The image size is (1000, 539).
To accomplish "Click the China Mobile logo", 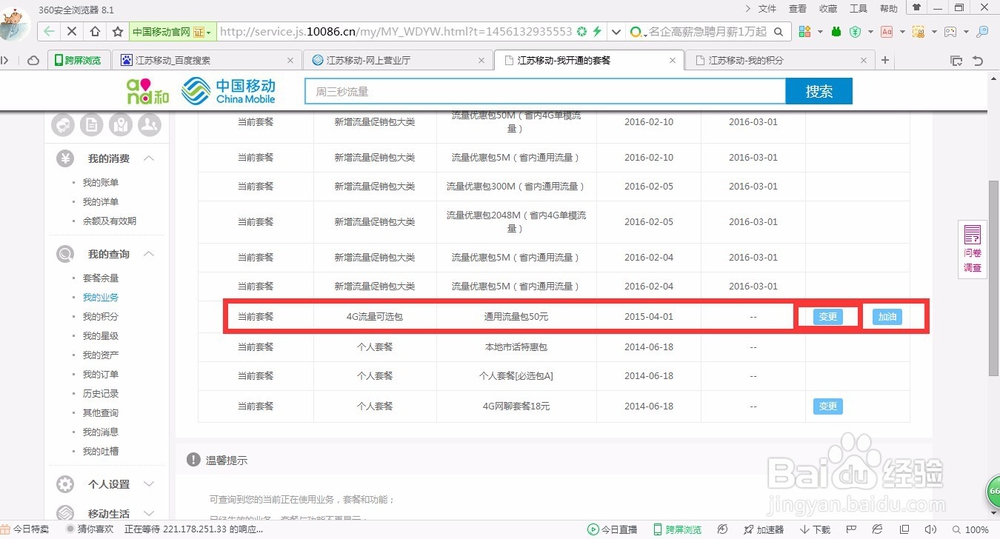I will [228, 91].
